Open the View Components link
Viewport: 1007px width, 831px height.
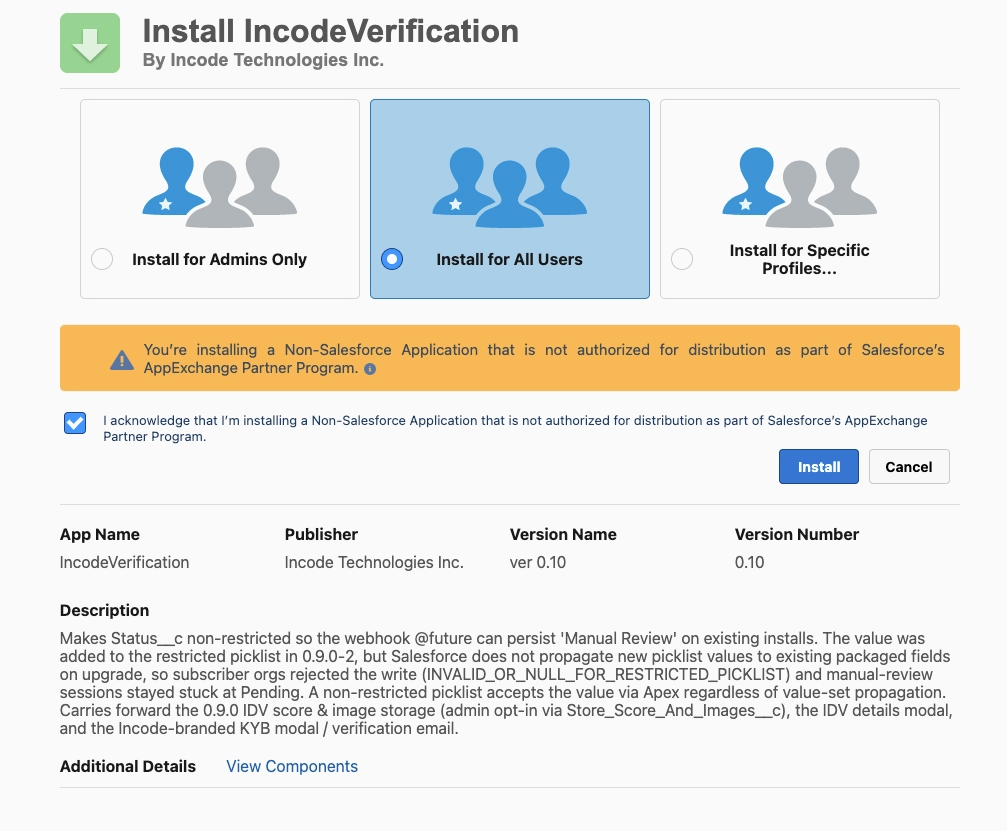click(x=292, y=766)
